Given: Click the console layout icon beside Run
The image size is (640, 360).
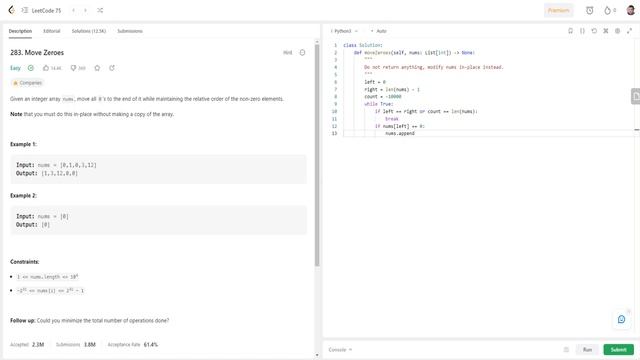Looking at the screenshot, I should click(566, 349).
